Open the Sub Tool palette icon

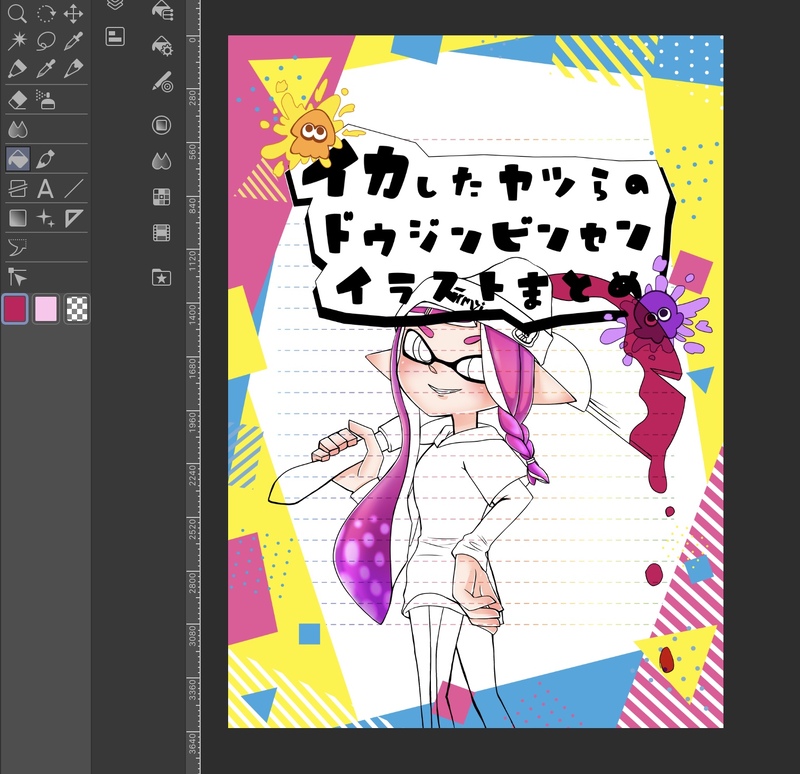[x=162, y=10]
